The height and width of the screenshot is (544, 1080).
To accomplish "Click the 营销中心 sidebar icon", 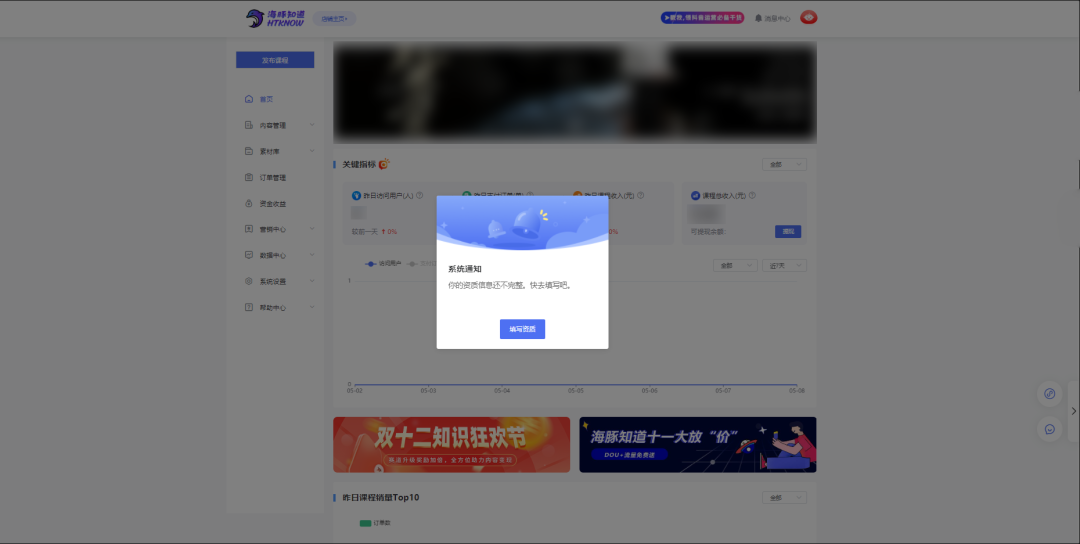I will point(249,229).
